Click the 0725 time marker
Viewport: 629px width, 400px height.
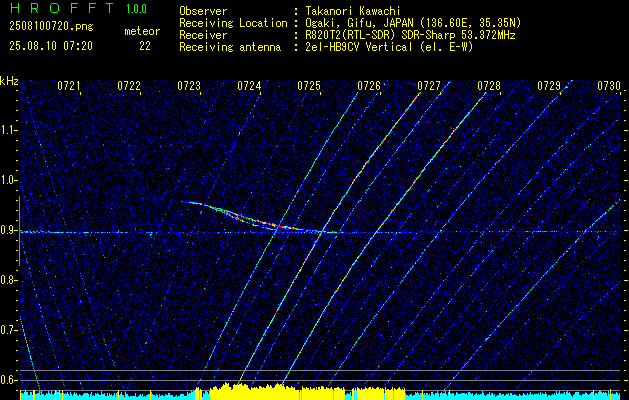pos(309,86)
